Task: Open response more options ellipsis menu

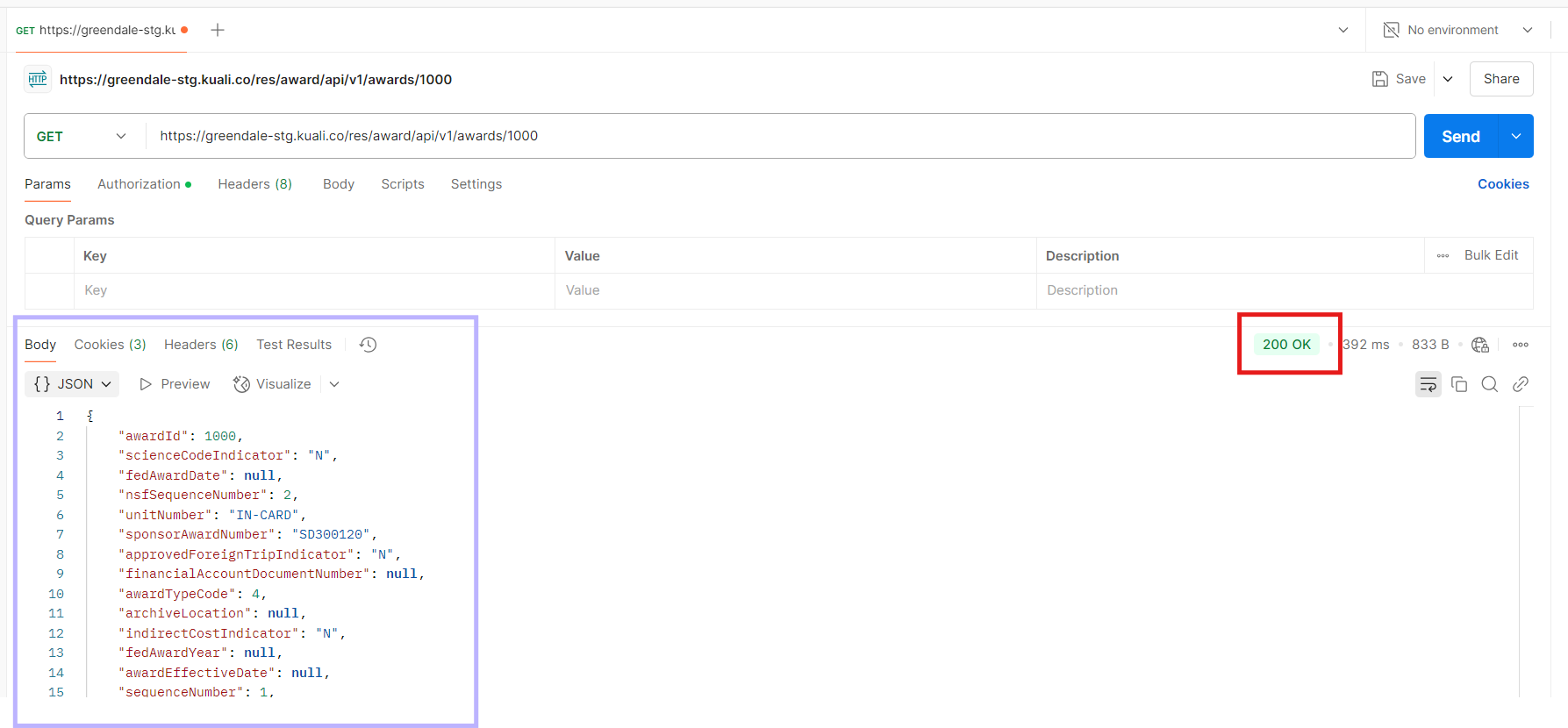Action: (1521, 345)
